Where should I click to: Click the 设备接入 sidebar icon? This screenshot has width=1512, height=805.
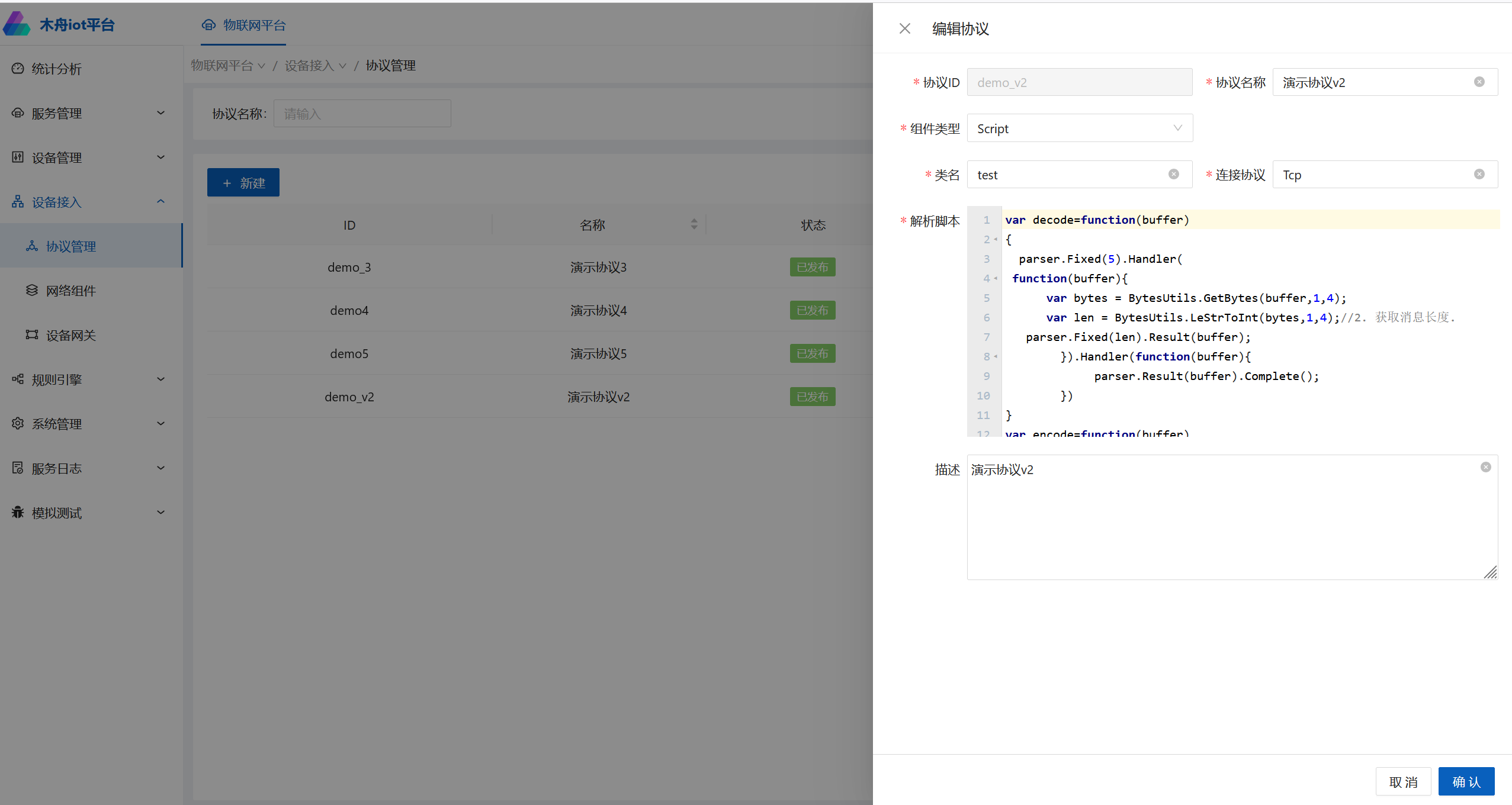coord(18,202)
